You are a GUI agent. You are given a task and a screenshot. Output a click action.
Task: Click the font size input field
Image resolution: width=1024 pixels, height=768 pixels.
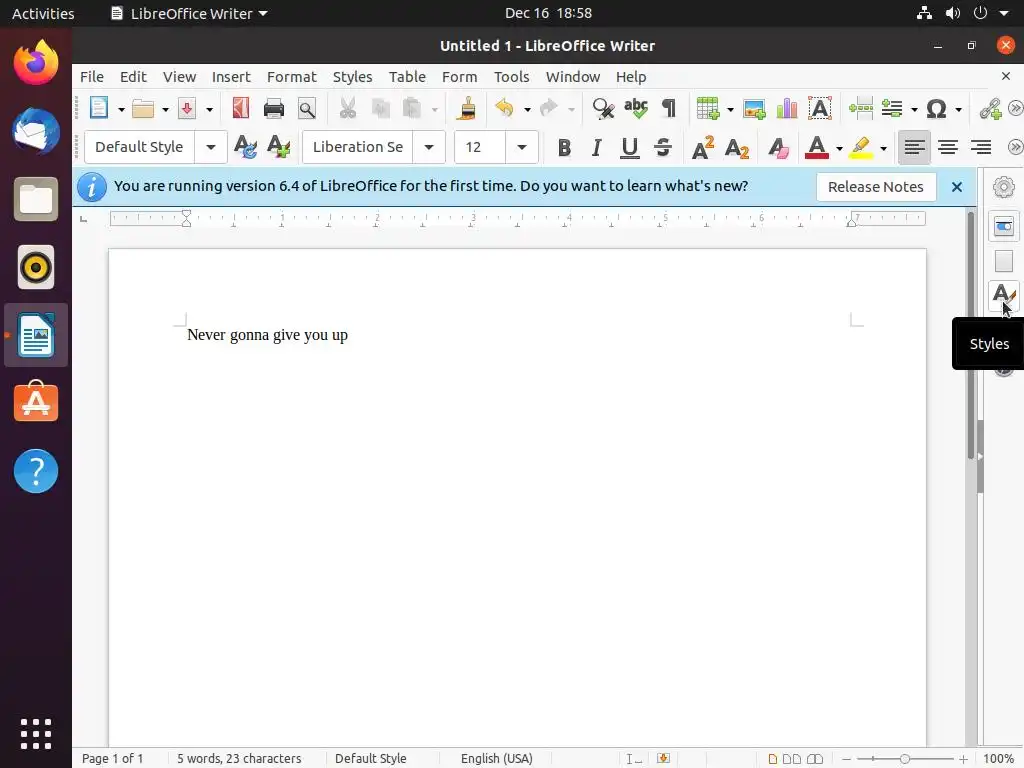click(480, 147)
